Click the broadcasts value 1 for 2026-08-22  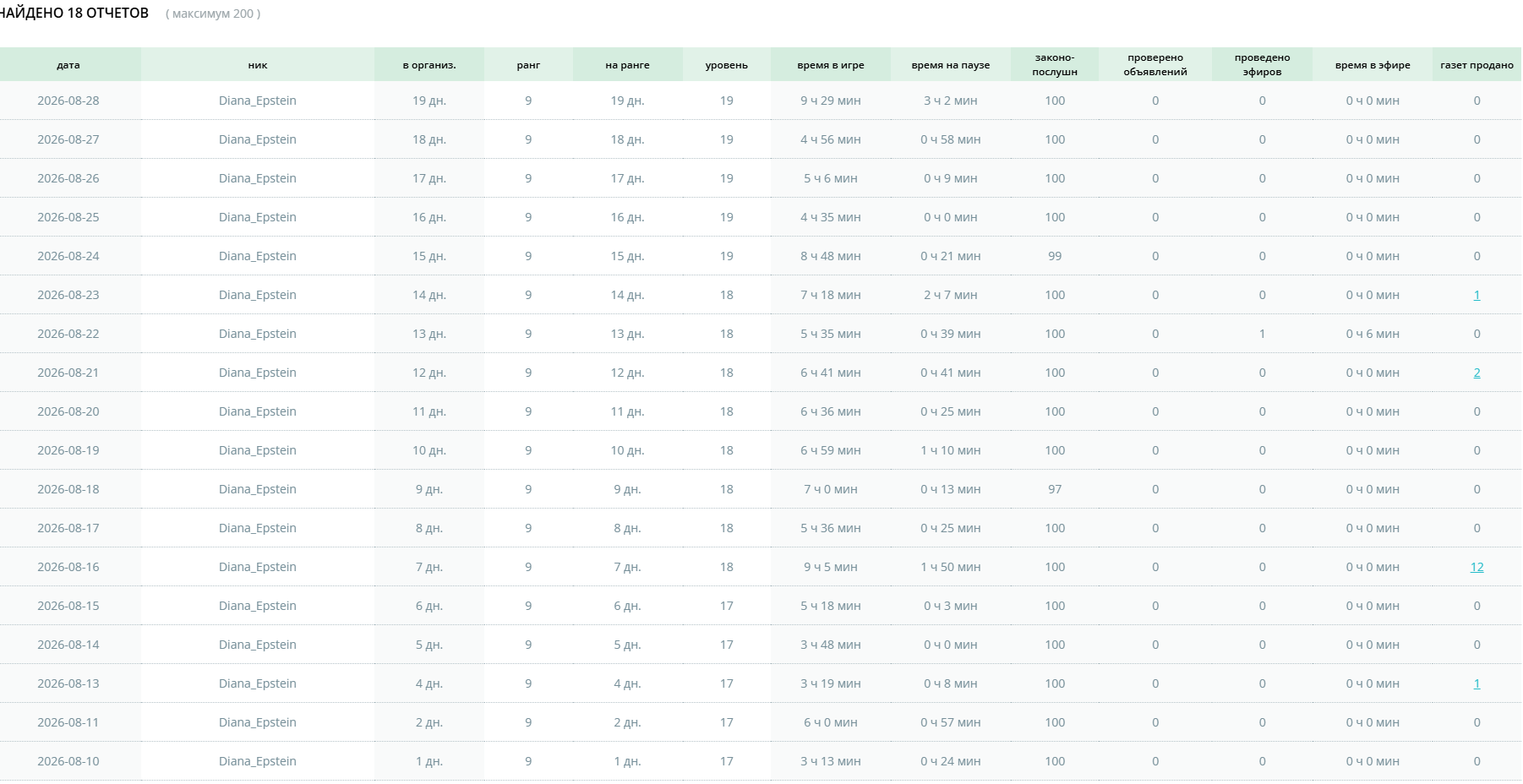click(x=1262, y=334)
